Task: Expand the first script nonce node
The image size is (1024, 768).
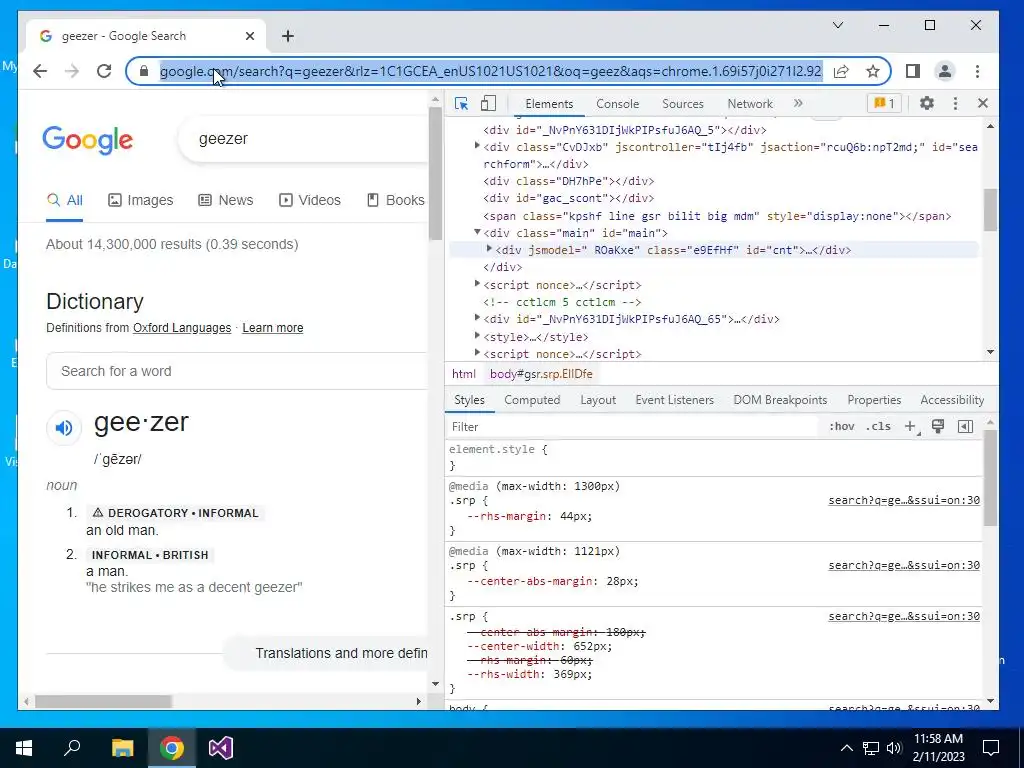Action: coord(477,284)
